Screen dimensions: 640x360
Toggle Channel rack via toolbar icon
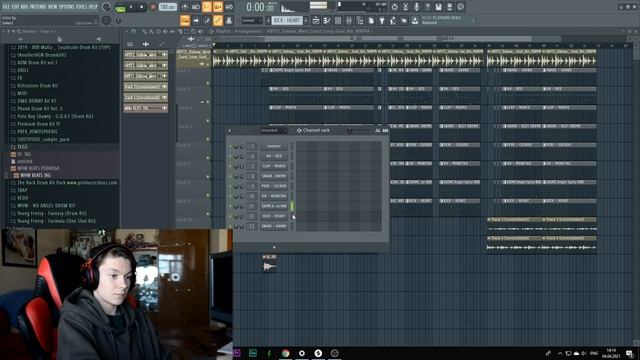338,20
